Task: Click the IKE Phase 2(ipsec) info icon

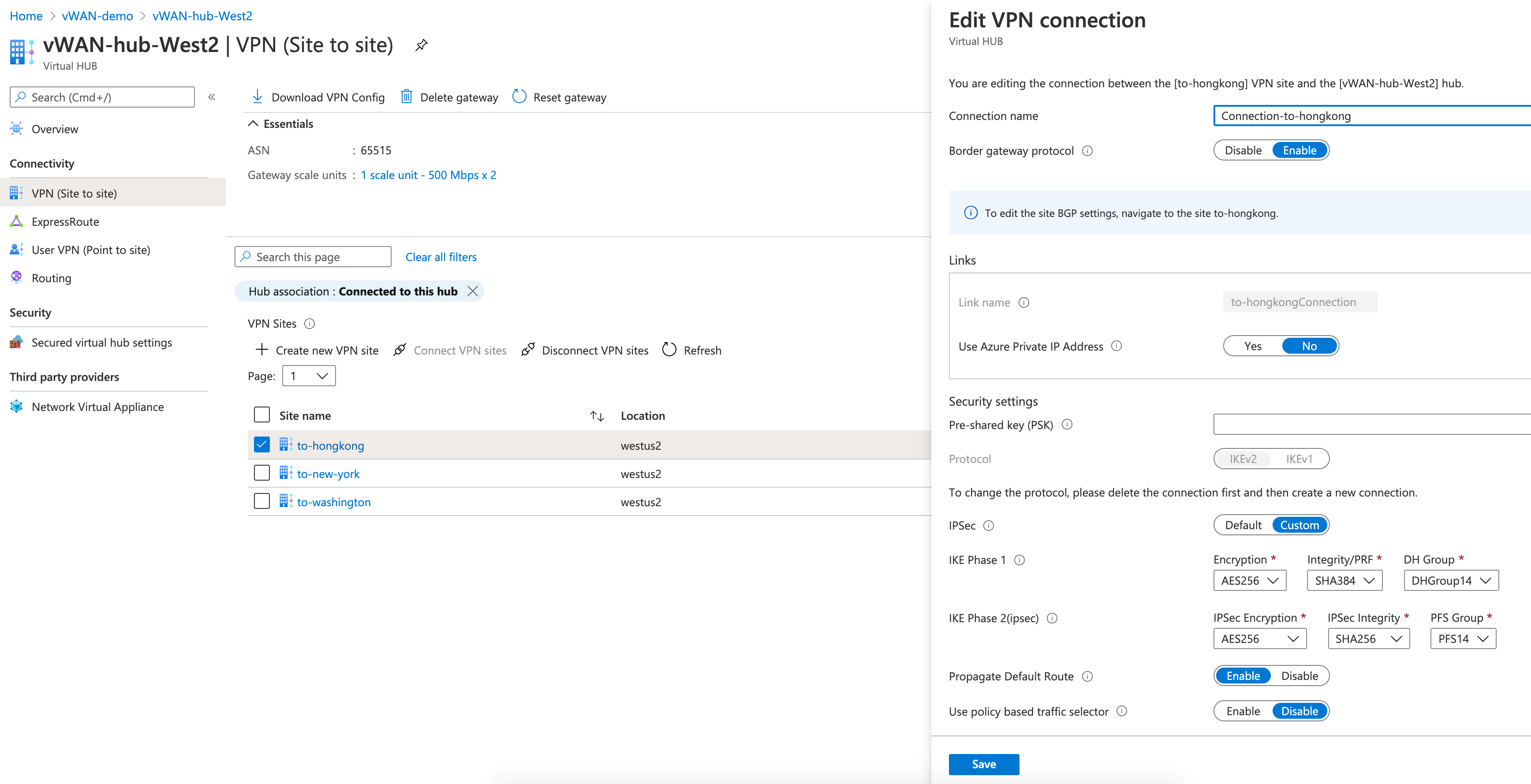Action: (1052, 618)
